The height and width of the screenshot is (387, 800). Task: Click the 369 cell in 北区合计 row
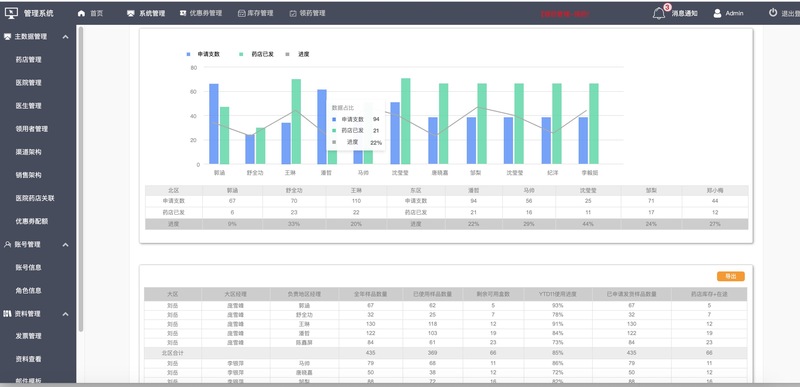coord(432,353)
